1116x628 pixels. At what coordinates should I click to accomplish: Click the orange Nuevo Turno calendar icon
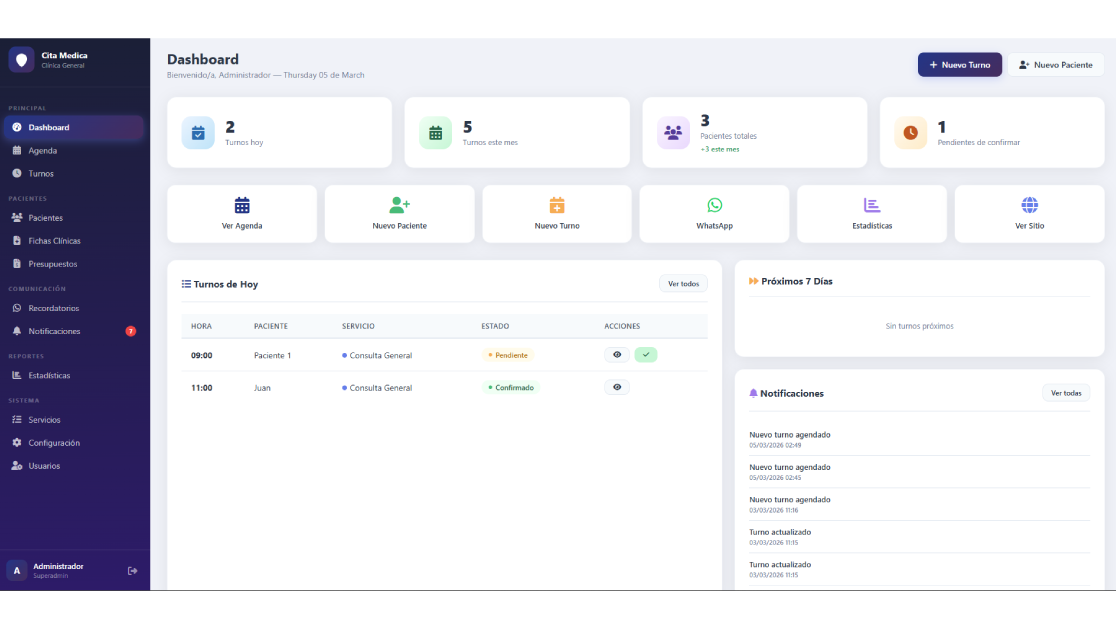(x=557, y=205)
